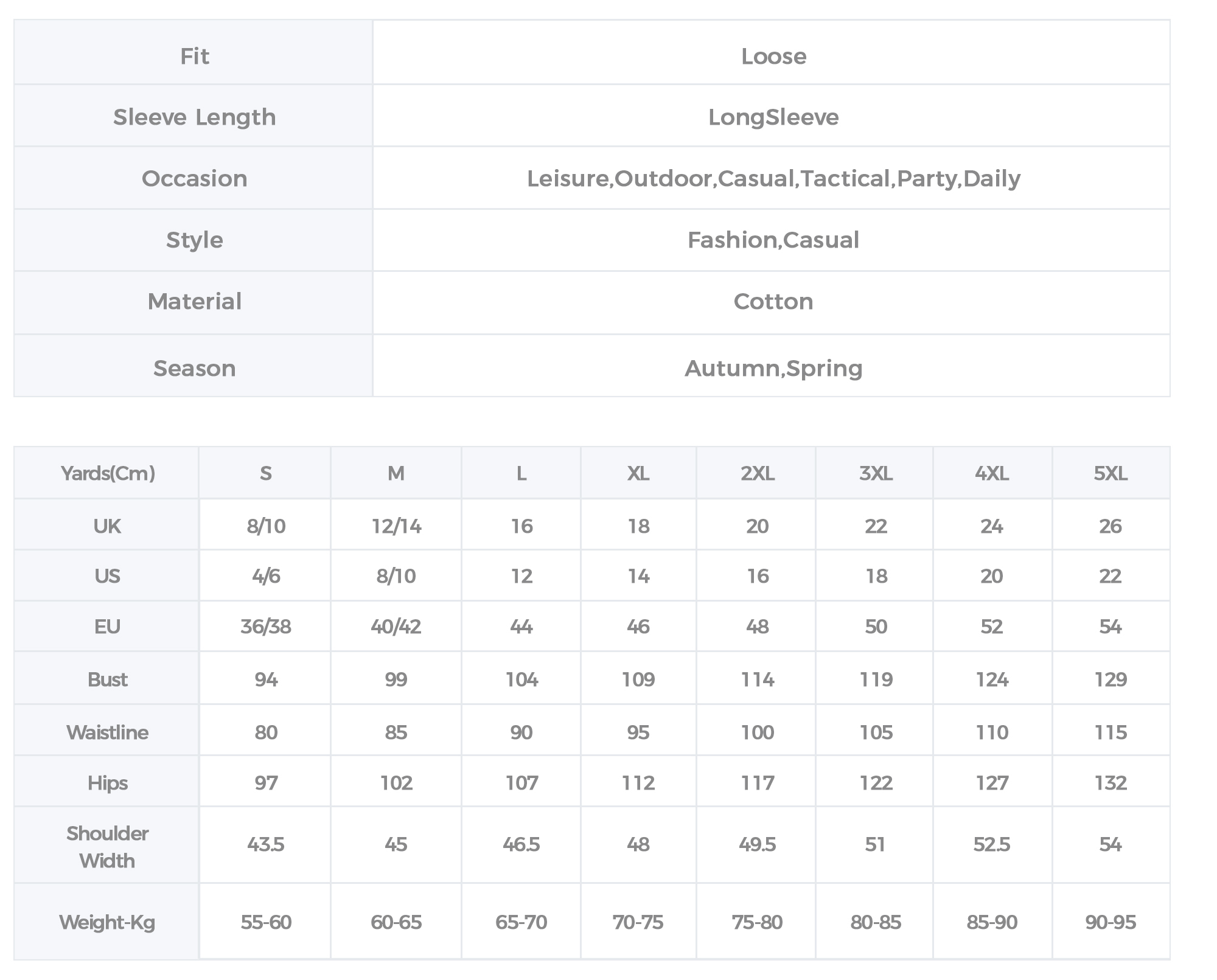The width and height of the screenshot is (1217, 980).
Task: Select the Occasion row label
Action: tap(194, 178)
